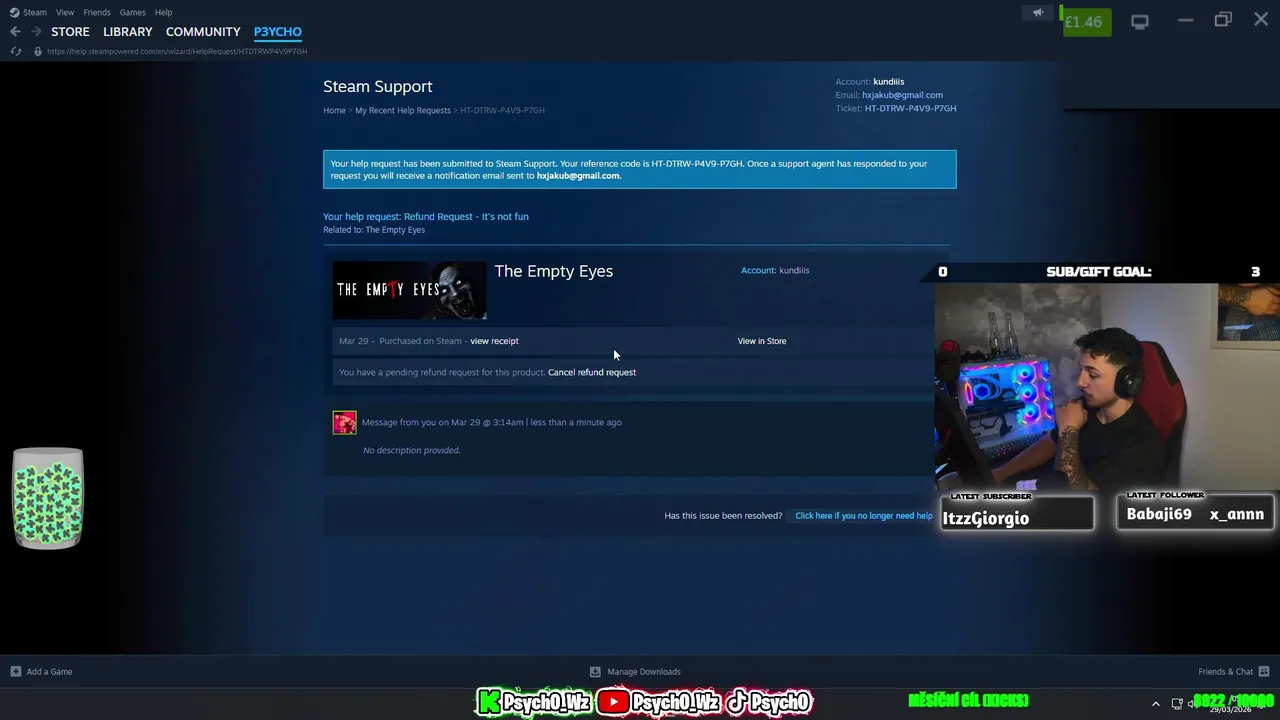This screenshot has height=720, width=1280.
Task: Click the hxjakub@gmail.com email in header
Action: pyautogui.click(x=902, y=95)
